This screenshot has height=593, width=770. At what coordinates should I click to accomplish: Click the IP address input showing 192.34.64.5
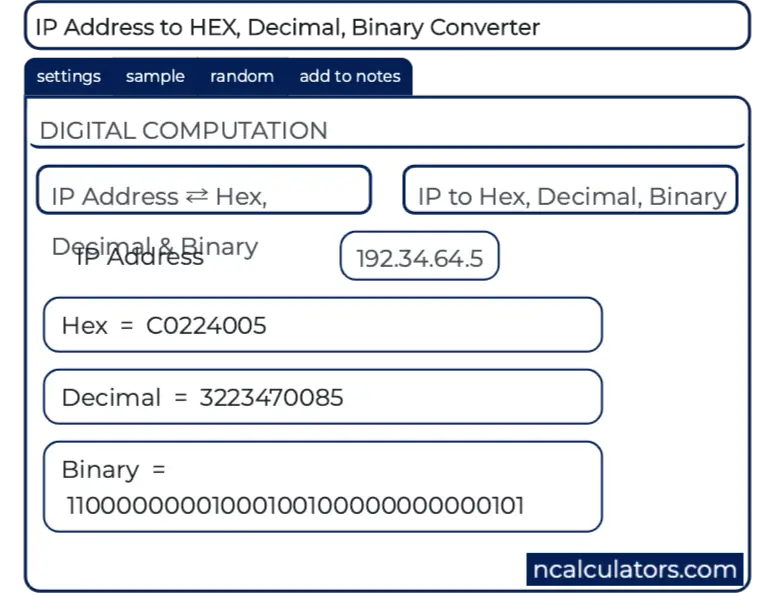tap(419, 259)
